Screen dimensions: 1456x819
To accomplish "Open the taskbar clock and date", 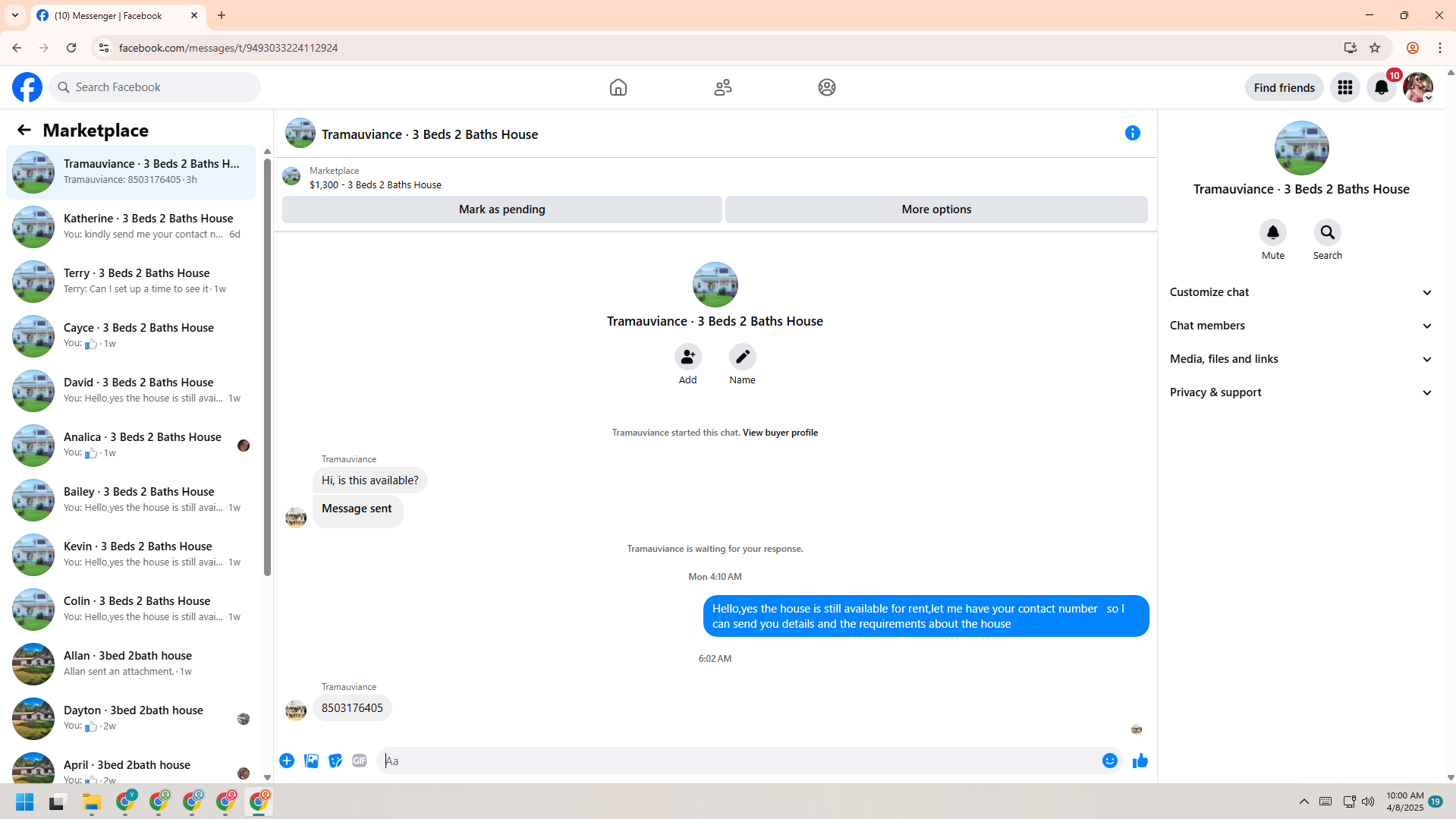I will coord(1405,802).
